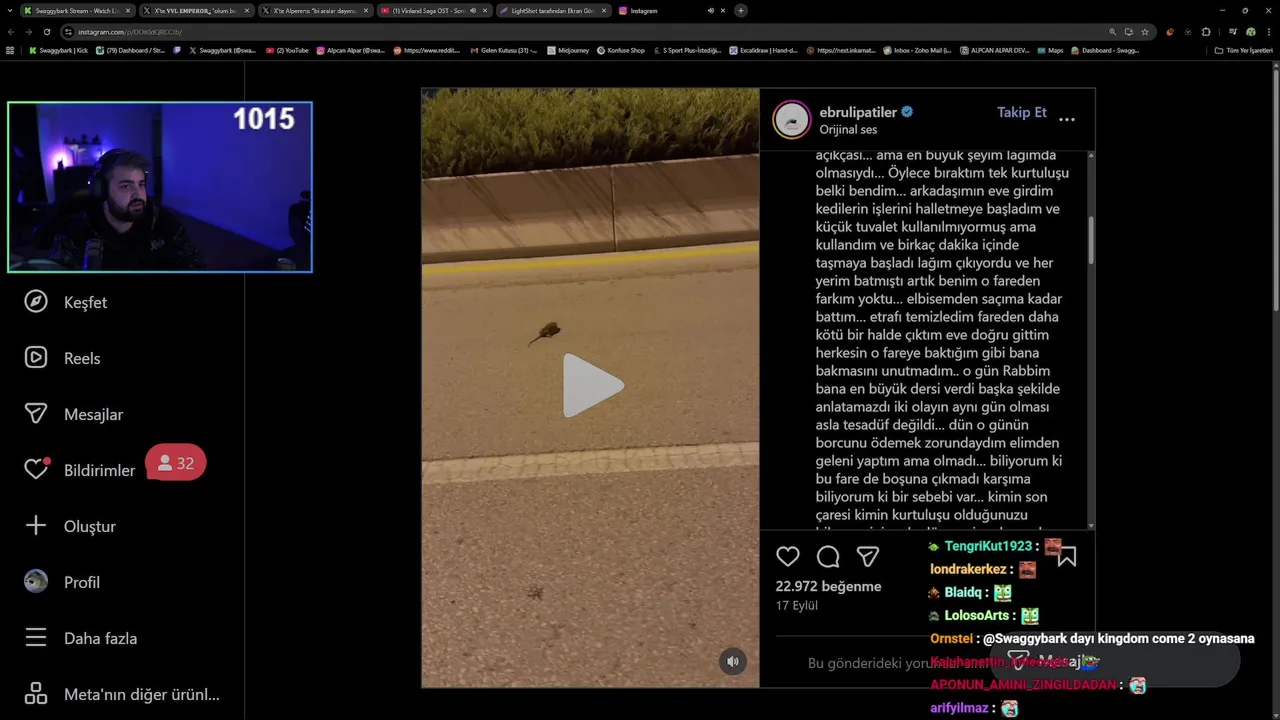Open ebrulipatiler profile link
This screenshot has height=720, width=1280.
(x=859, y=112)
